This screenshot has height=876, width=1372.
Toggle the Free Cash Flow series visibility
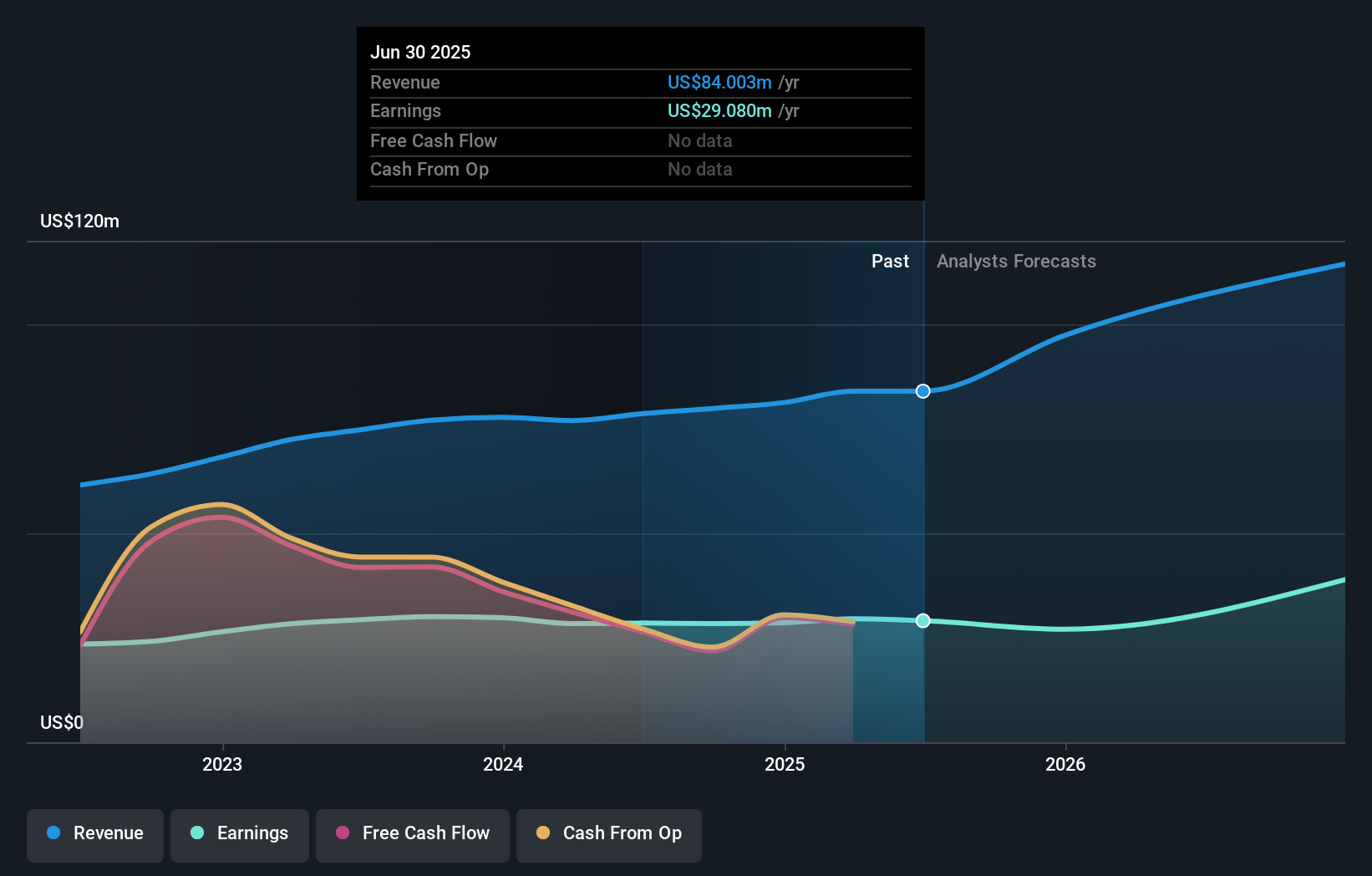[413, 834]
